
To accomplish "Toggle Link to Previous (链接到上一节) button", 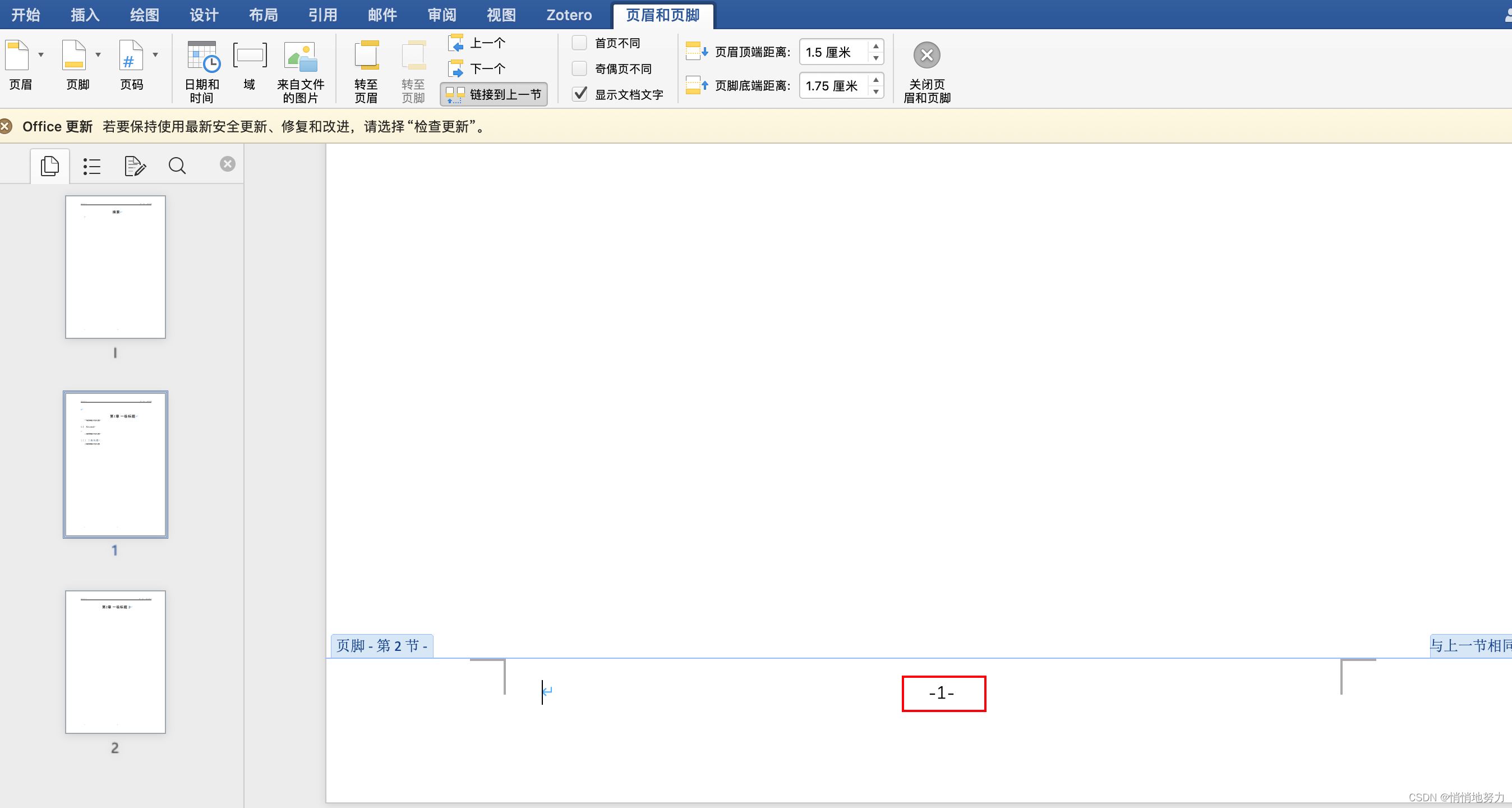I will point(494,94).
